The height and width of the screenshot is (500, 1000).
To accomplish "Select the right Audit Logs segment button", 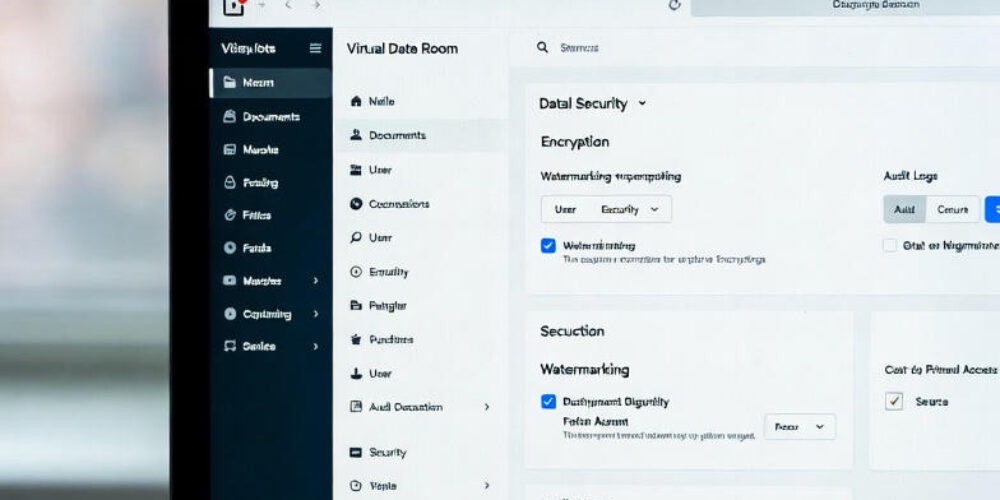I will tap(952, 209).
